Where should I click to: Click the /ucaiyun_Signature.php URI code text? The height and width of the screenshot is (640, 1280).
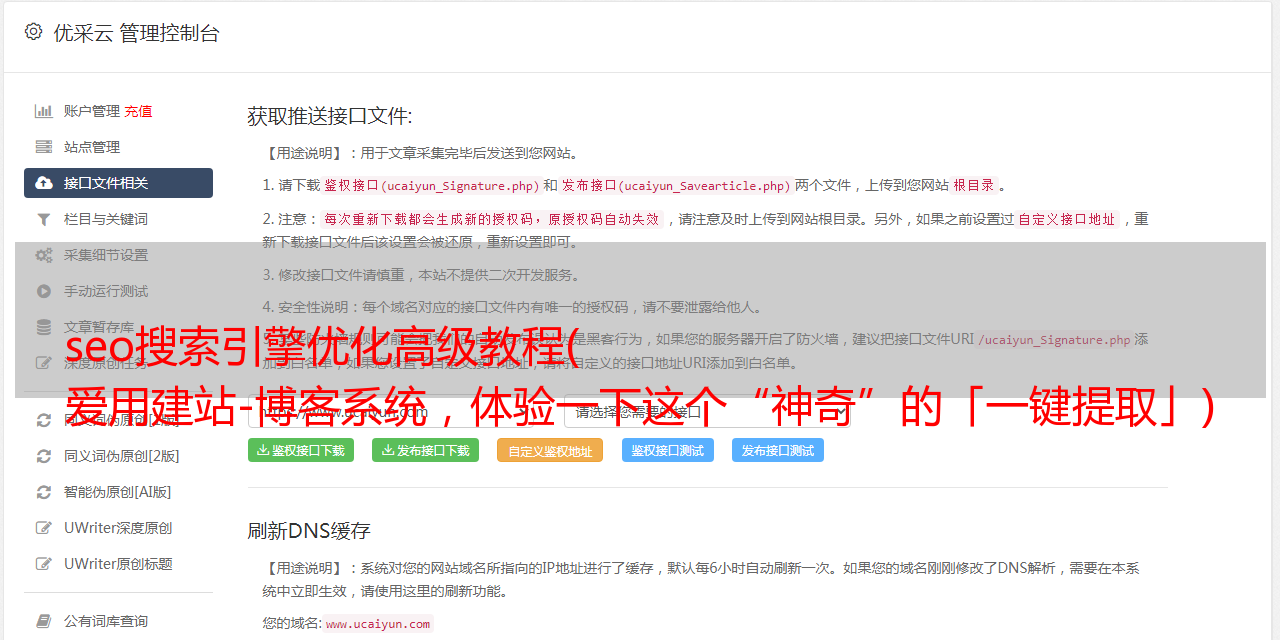point(1054,339)
